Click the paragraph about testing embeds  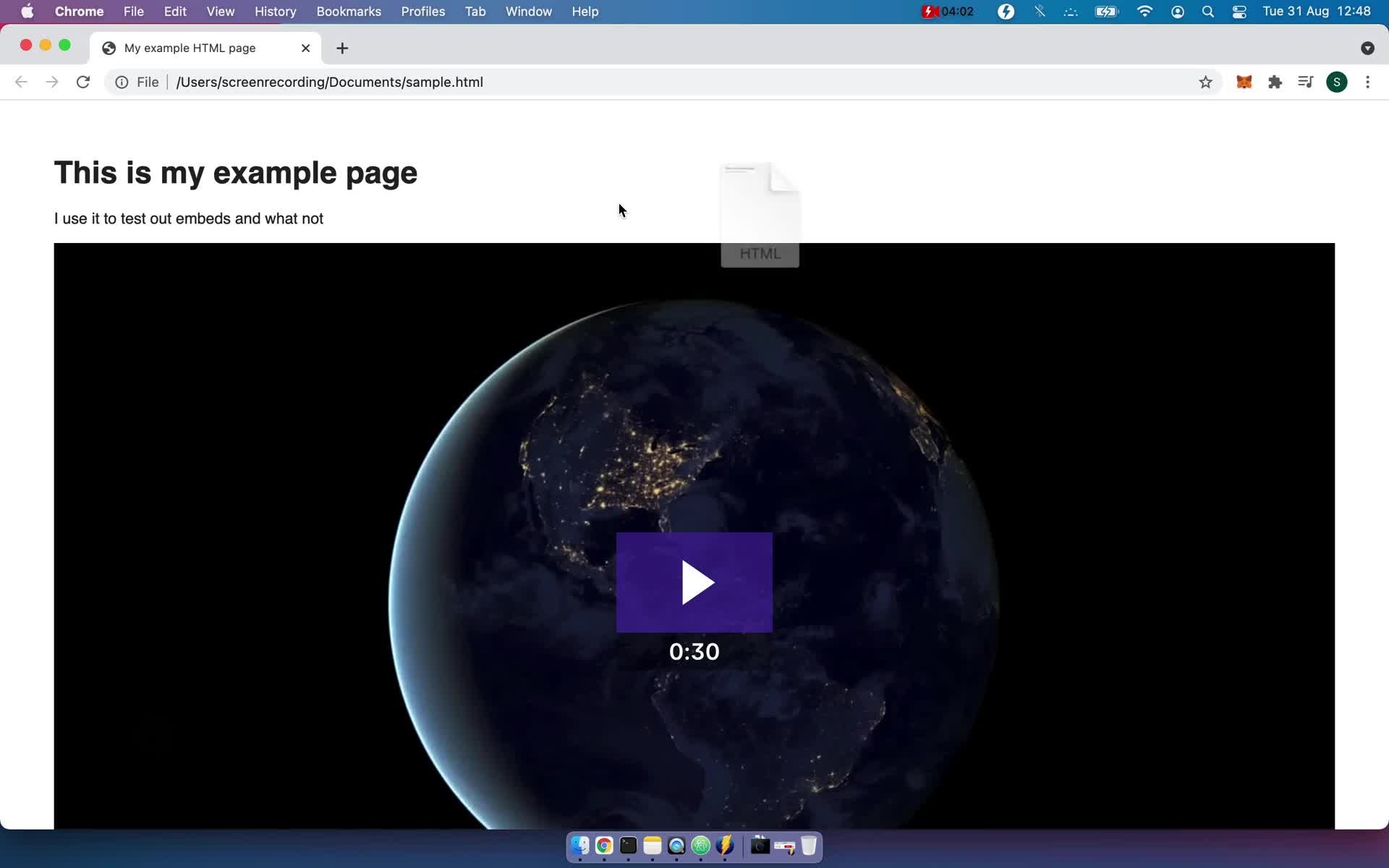click(x=189, y=218)
